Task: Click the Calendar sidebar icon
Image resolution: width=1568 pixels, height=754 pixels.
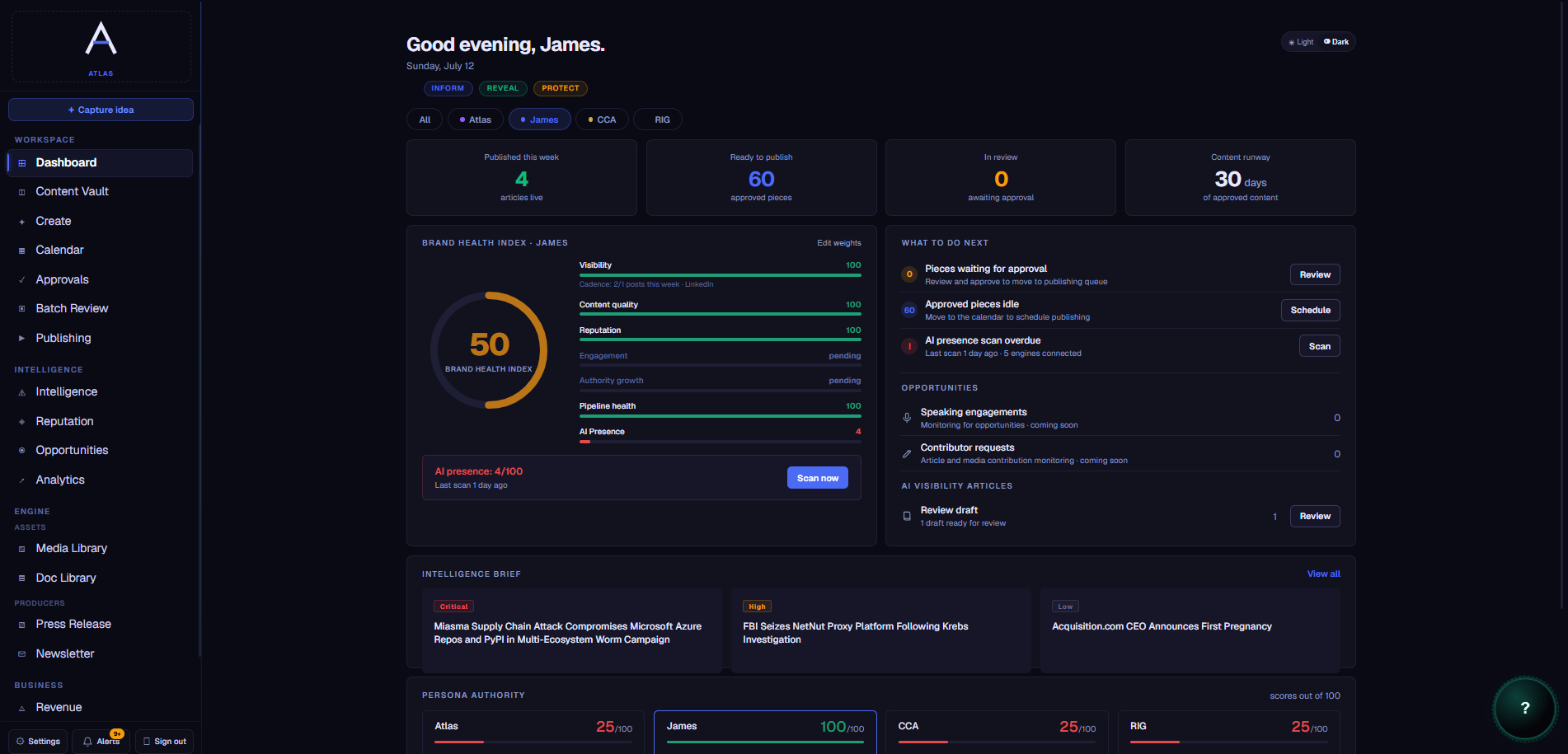Action: pos(22,251)
